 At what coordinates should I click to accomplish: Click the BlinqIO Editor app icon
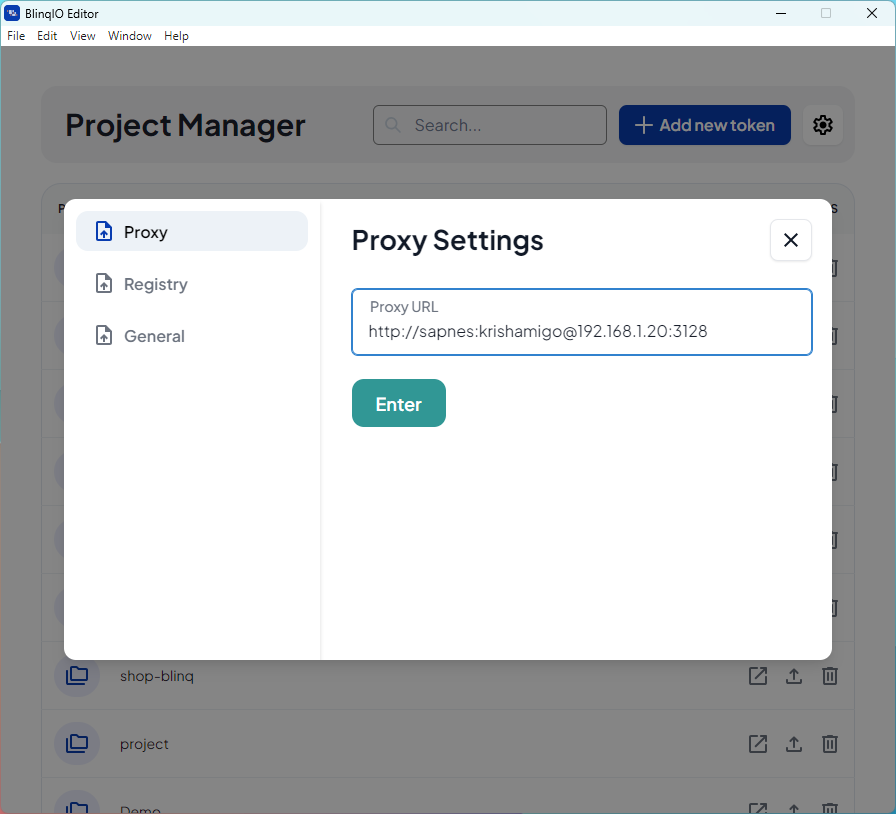12,13
